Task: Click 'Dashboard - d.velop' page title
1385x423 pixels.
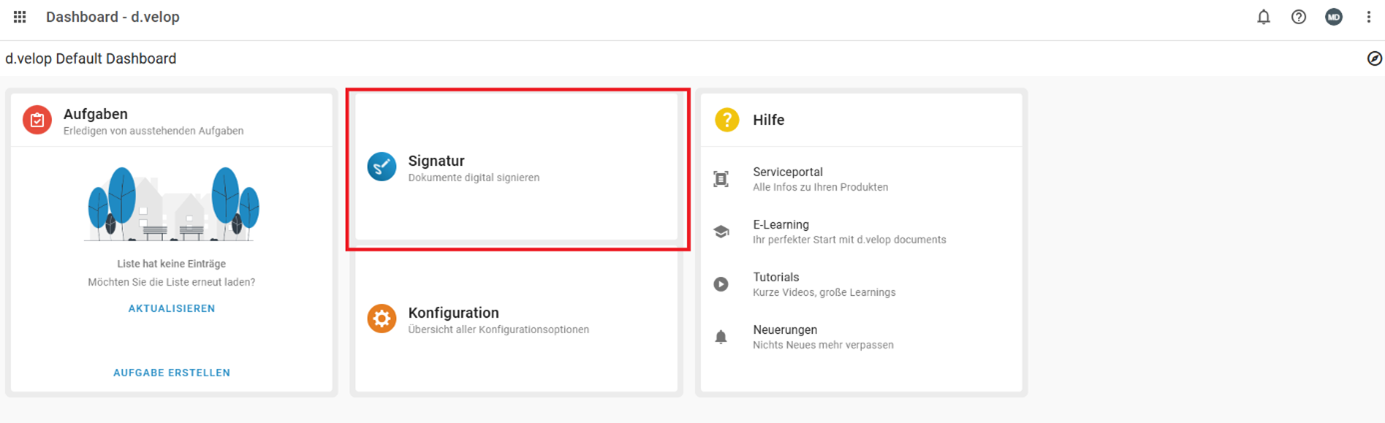Action: click(x=113, y=17)
